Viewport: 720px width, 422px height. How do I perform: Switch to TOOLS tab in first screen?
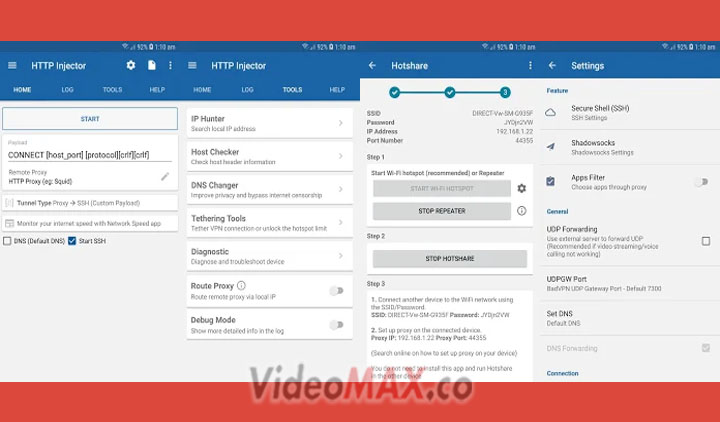[112, 90]
